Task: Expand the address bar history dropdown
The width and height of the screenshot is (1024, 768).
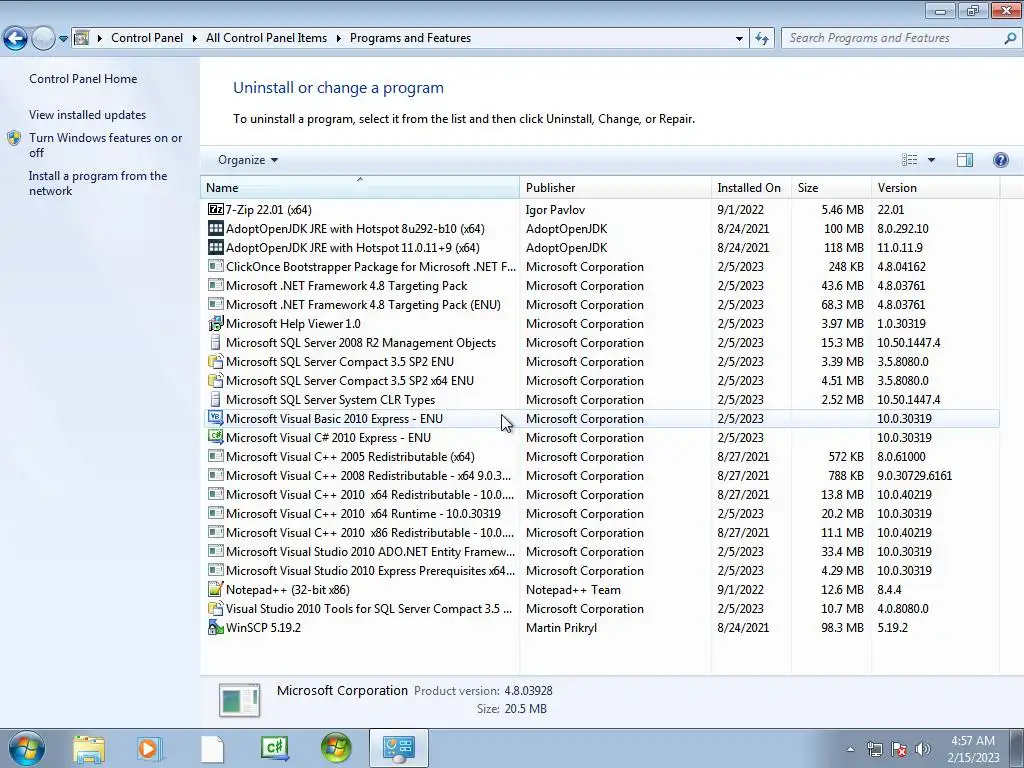Action: [x=739, y=38]
